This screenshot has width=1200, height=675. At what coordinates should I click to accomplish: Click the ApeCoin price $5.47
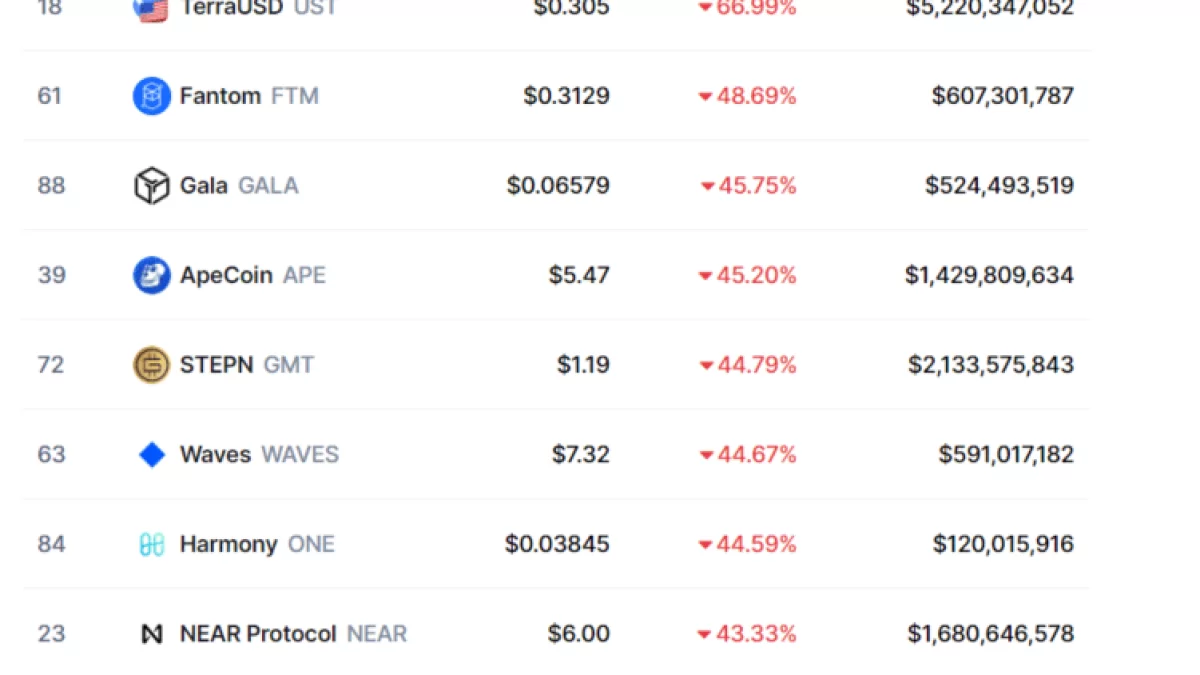coord(579,275)
